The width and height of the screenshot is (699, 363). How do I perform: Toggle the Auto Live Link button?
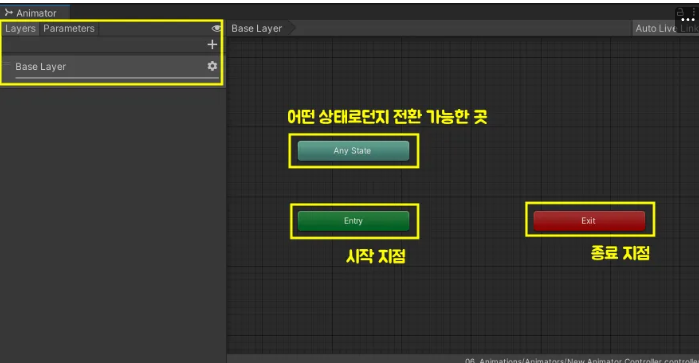click(x=666, y=29)
